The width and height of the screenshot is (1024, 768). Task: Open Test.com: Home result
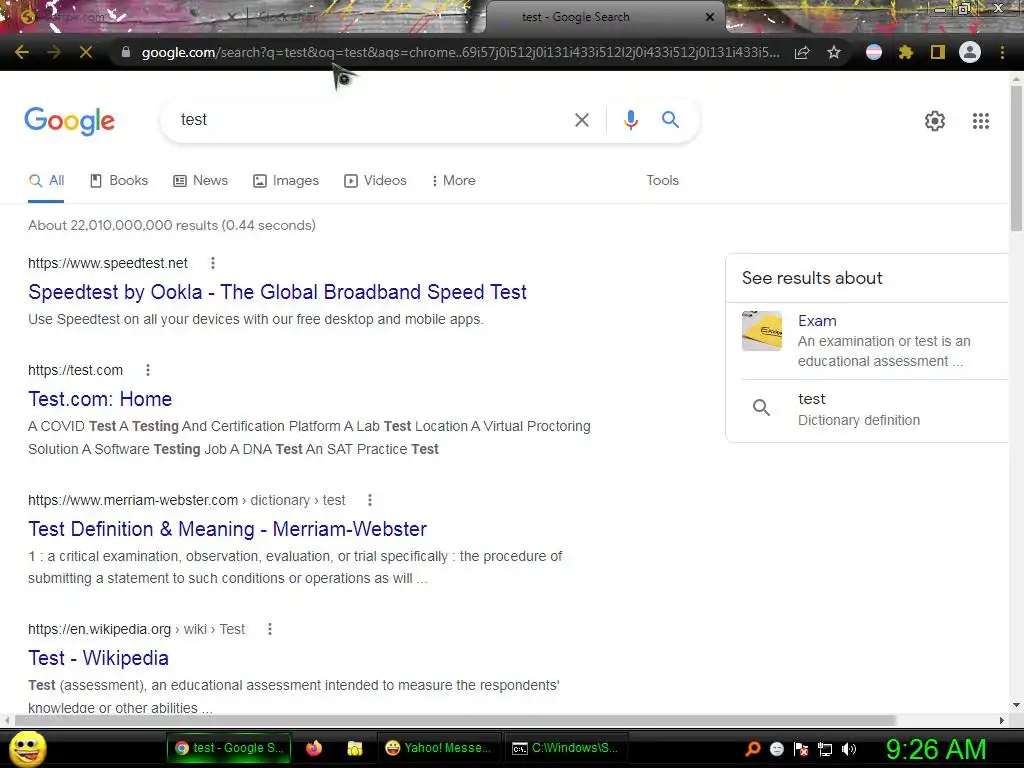pos(100,399)
